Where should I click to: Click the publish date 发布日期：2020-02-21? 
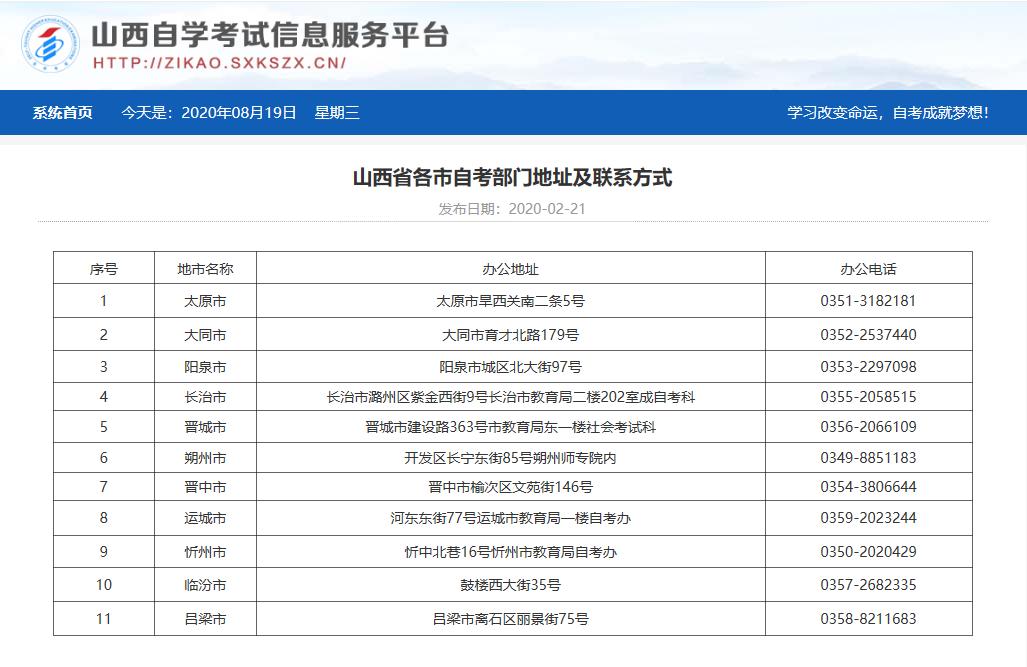(x=513, y=209)
